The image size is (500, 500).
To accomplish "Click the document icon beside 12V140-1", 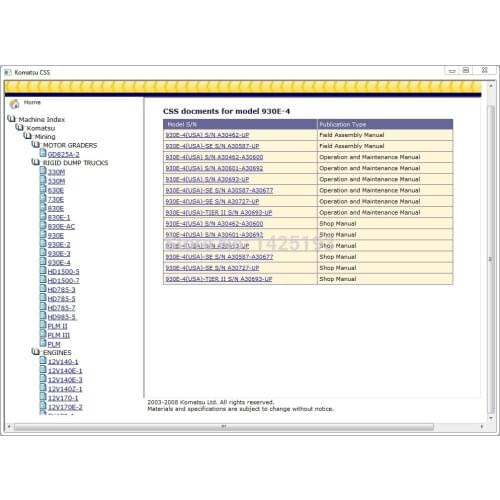I will coord(43,360).
